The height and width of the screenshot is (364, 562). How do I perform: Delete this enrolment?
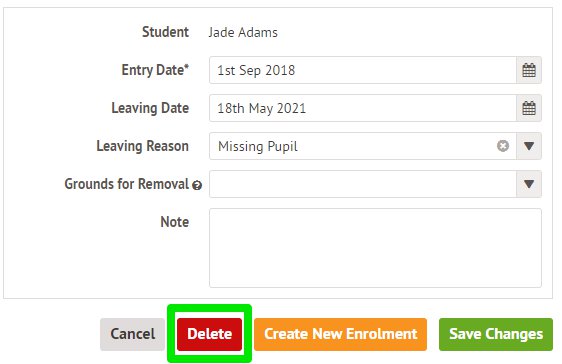click(209, 334)
